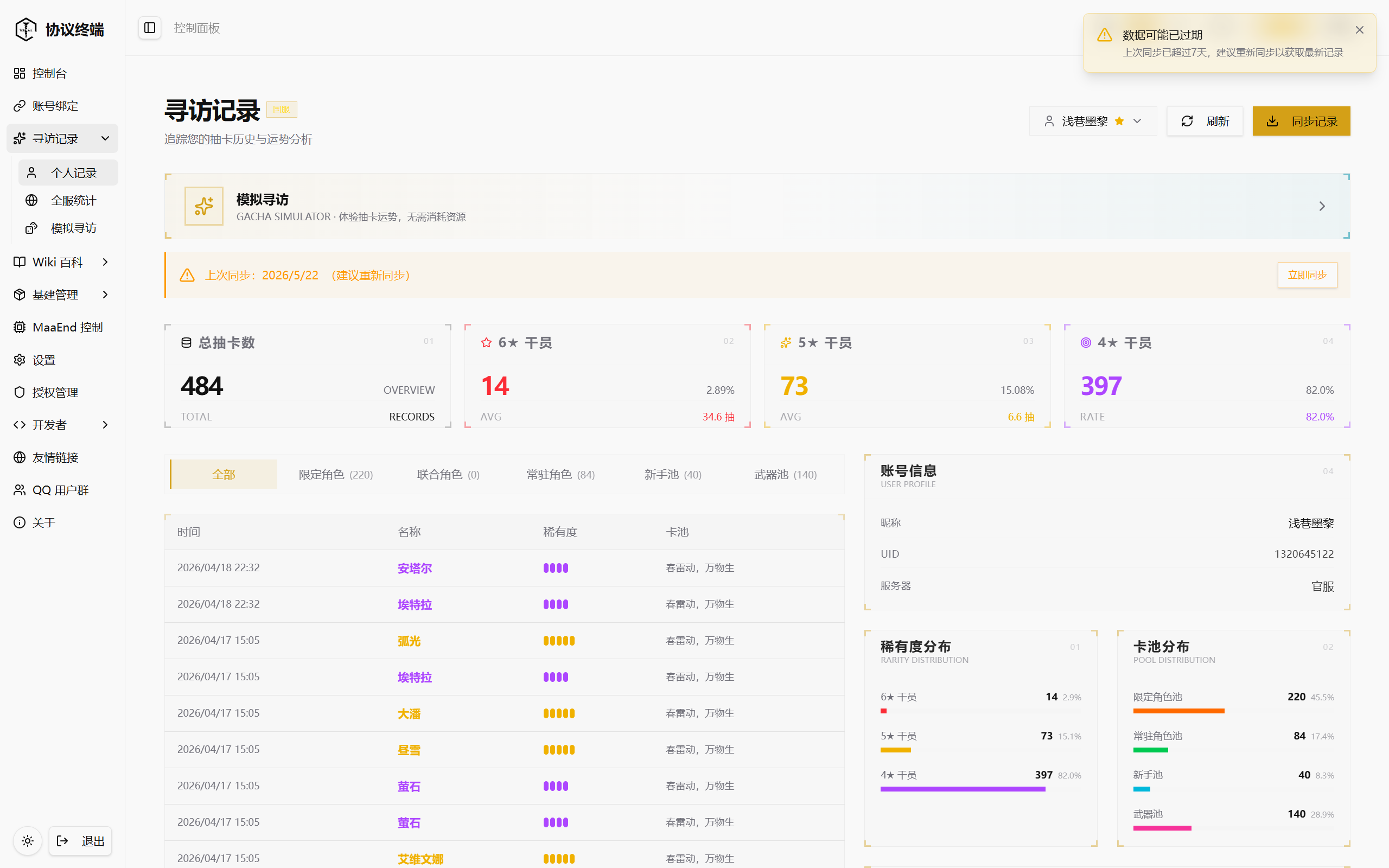Open 关于 info item
This screenshot has height=868, width=1389.
coord(62,522)
